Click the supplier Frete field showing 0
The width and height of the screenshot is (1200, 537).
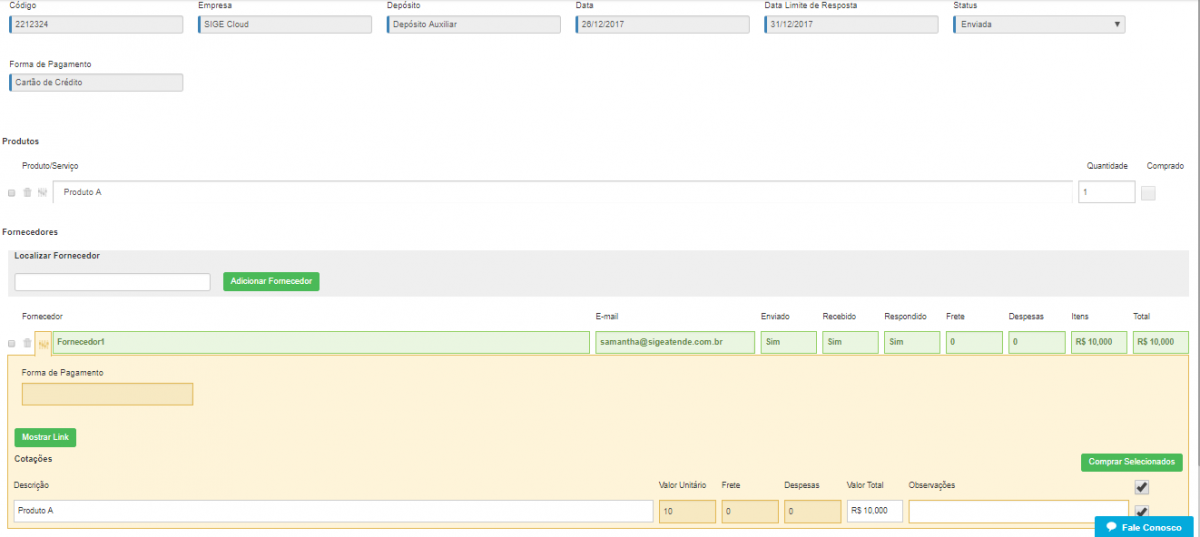[974, 342]
